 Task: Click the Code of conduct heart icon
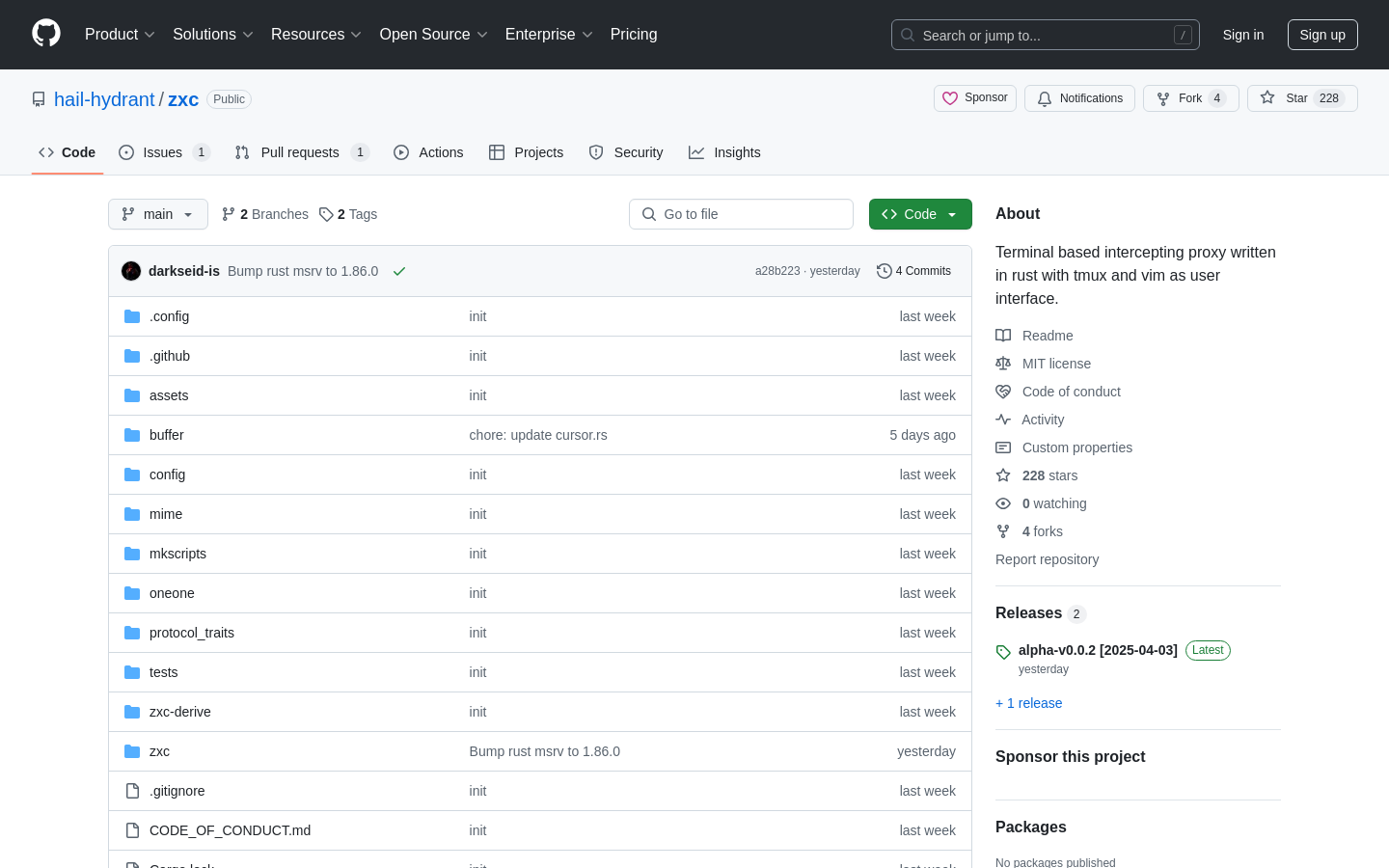[1003, 392]
